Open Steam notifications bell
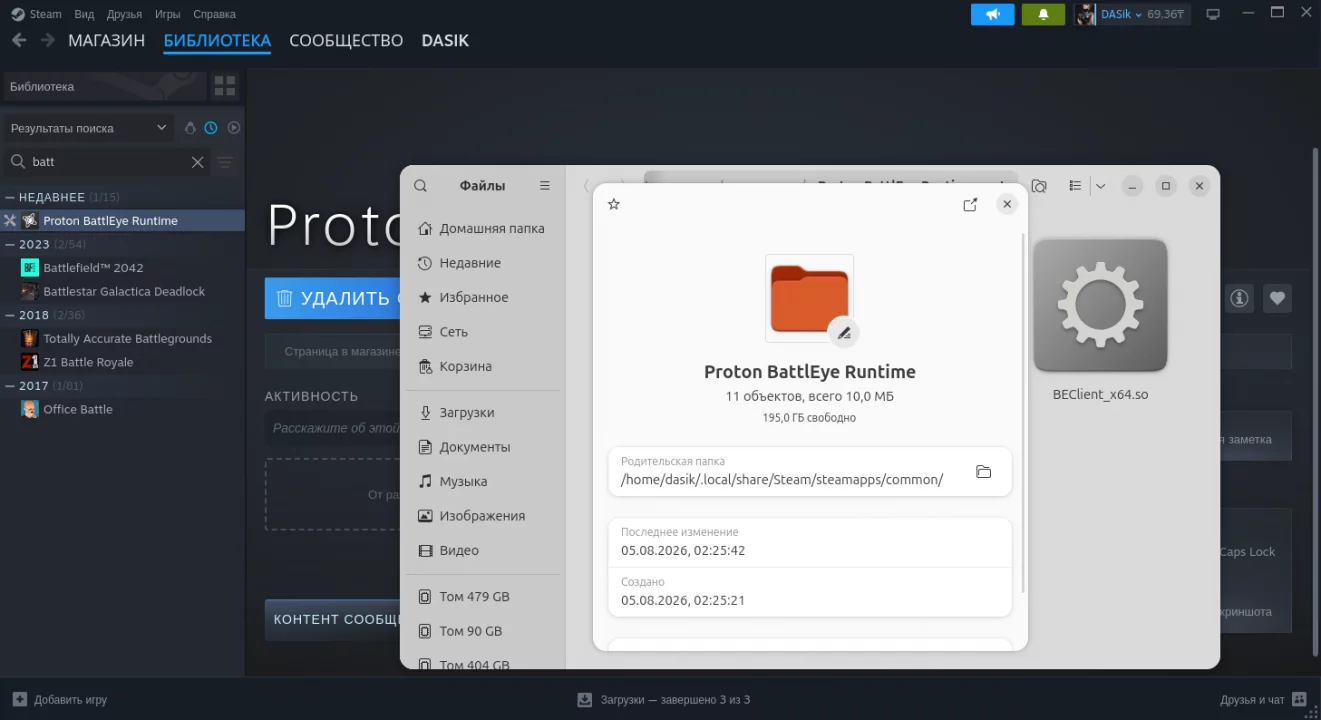The height and width of the screenshot is (720, 1321). click(x=1043, y=14)
